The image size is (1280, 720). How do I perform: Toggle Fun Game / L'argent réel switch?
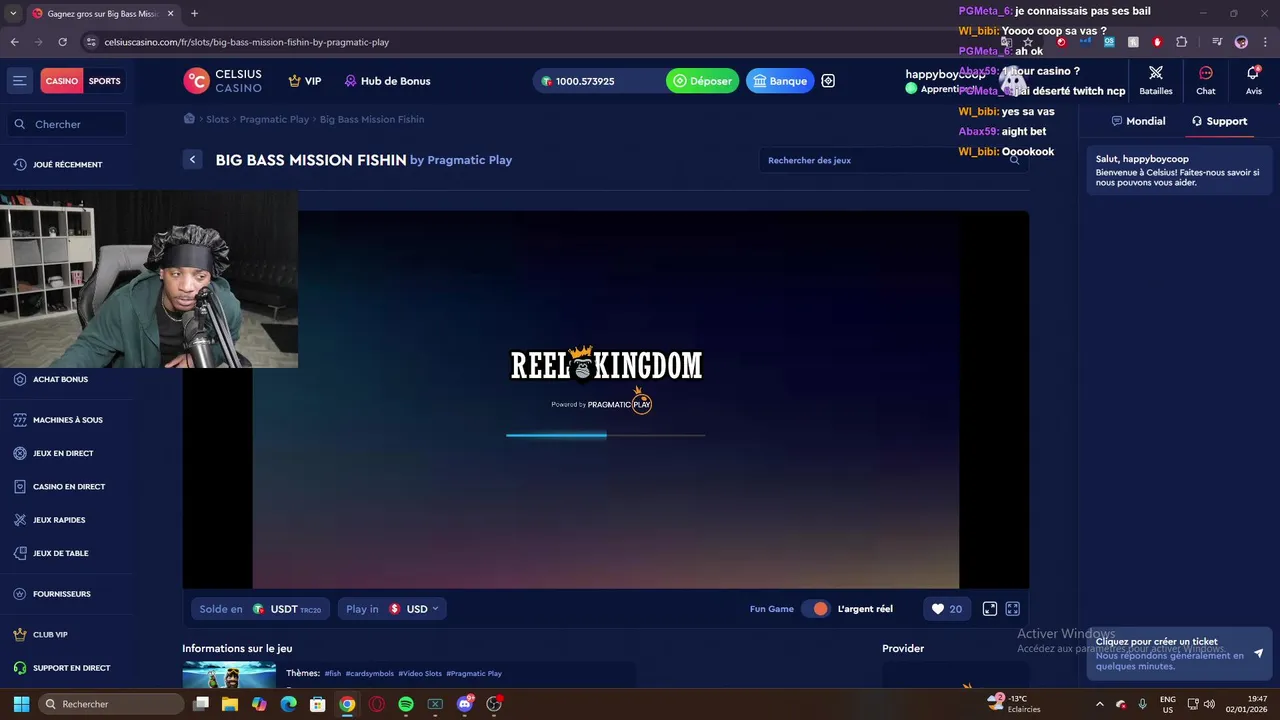[x=816, y=609]
